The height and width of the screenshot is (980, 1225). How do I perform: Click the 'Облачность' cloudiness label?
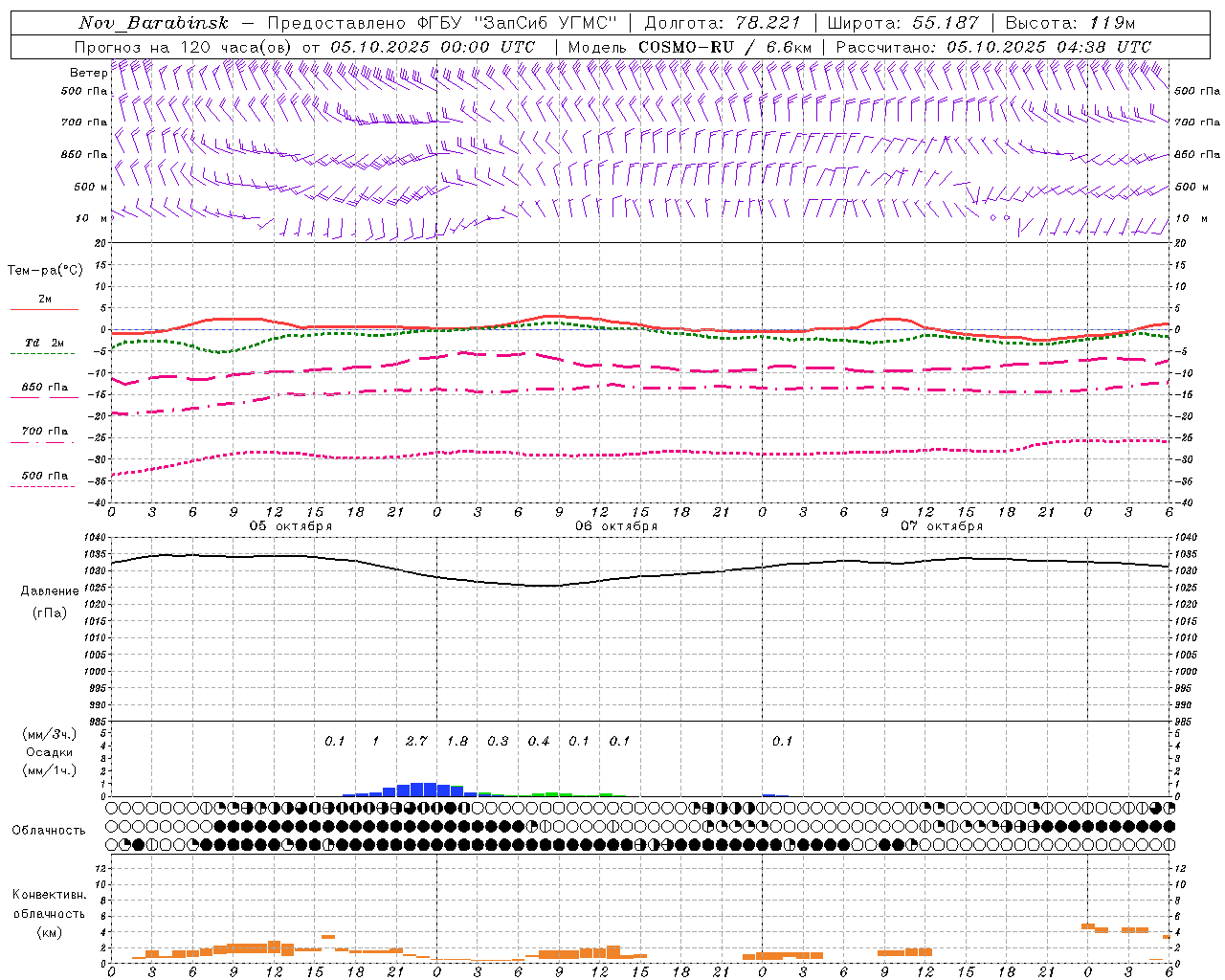click(49, 831)
